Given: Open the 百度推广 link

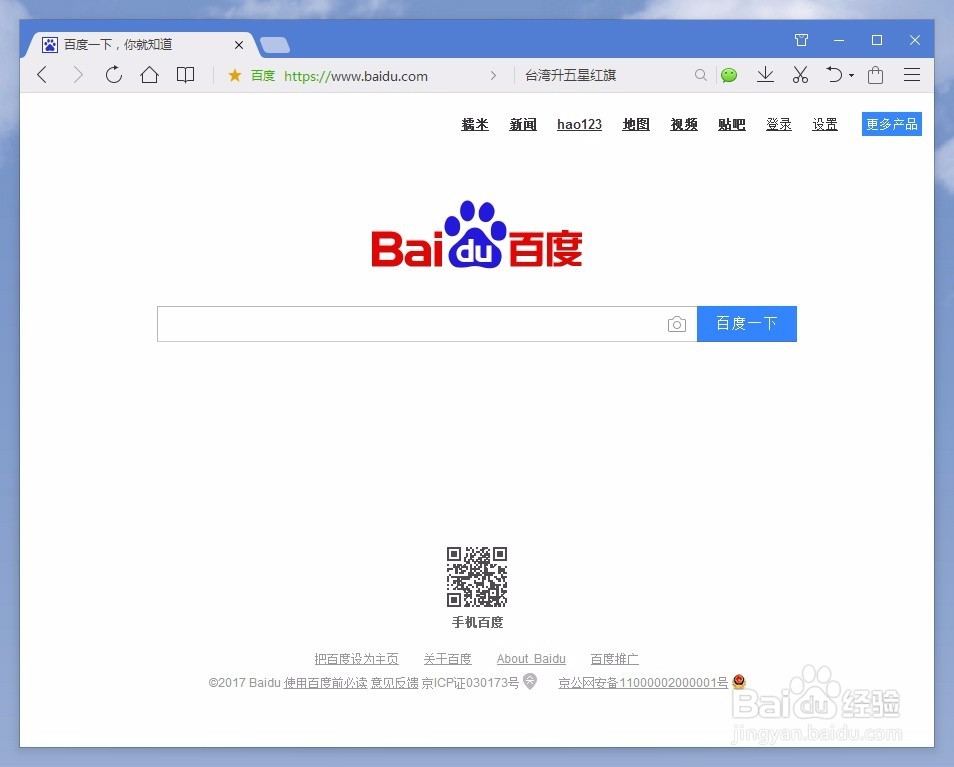Looking at the screenshot, I should pos(615,659).
